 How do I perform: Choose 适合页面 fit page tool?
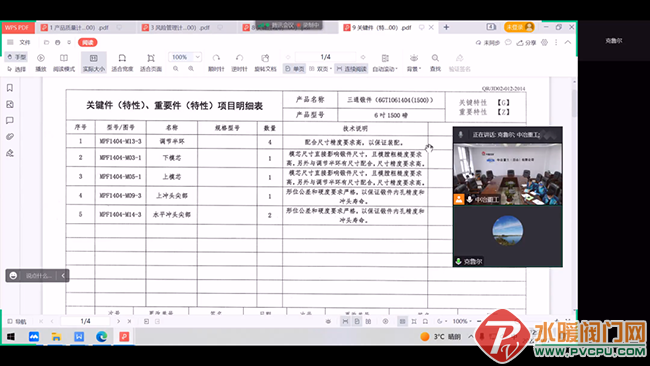[151, 62]
